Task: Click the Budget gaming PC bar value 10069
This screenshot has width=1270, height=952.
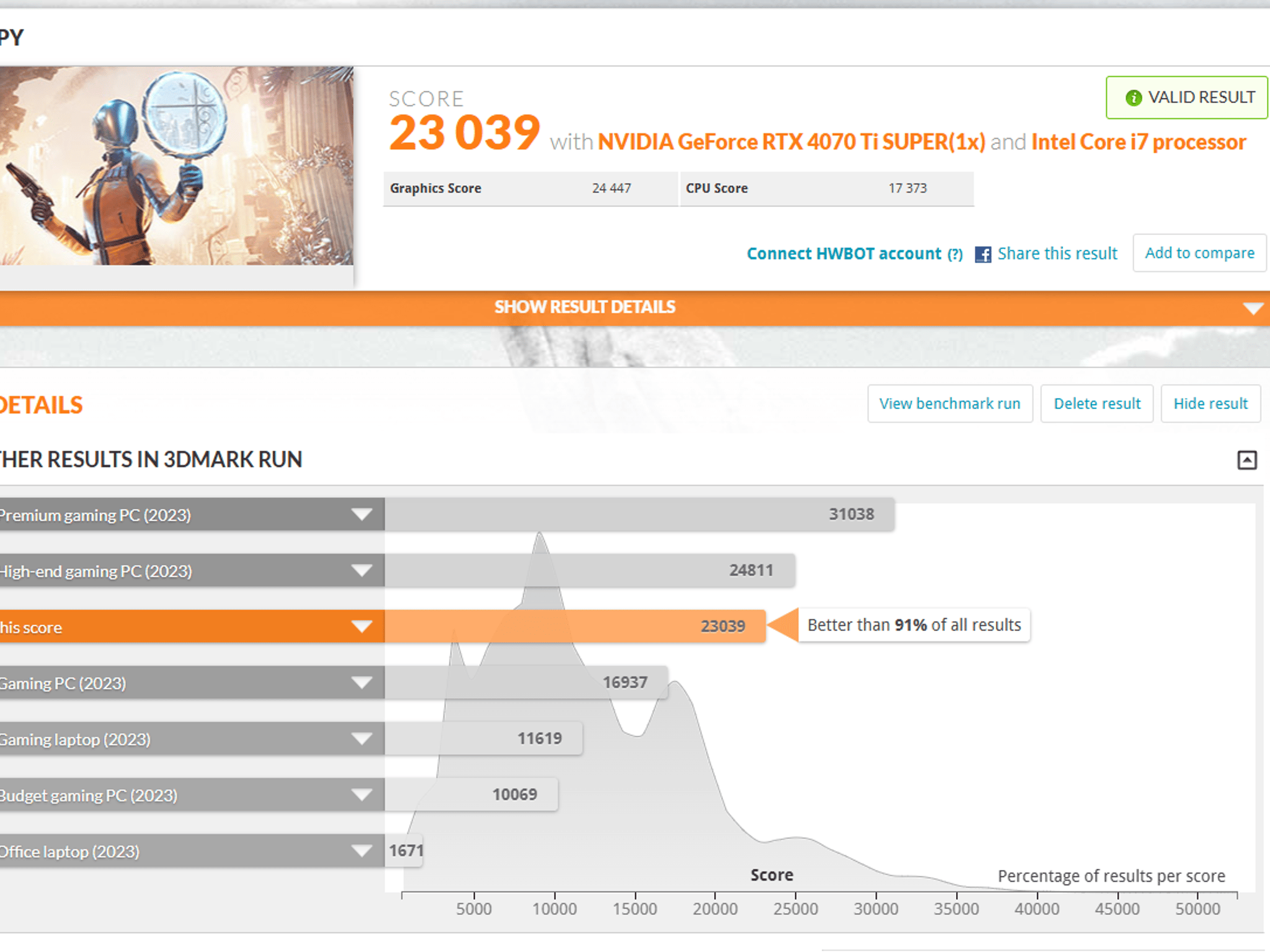Action: [x=515, y=795]
